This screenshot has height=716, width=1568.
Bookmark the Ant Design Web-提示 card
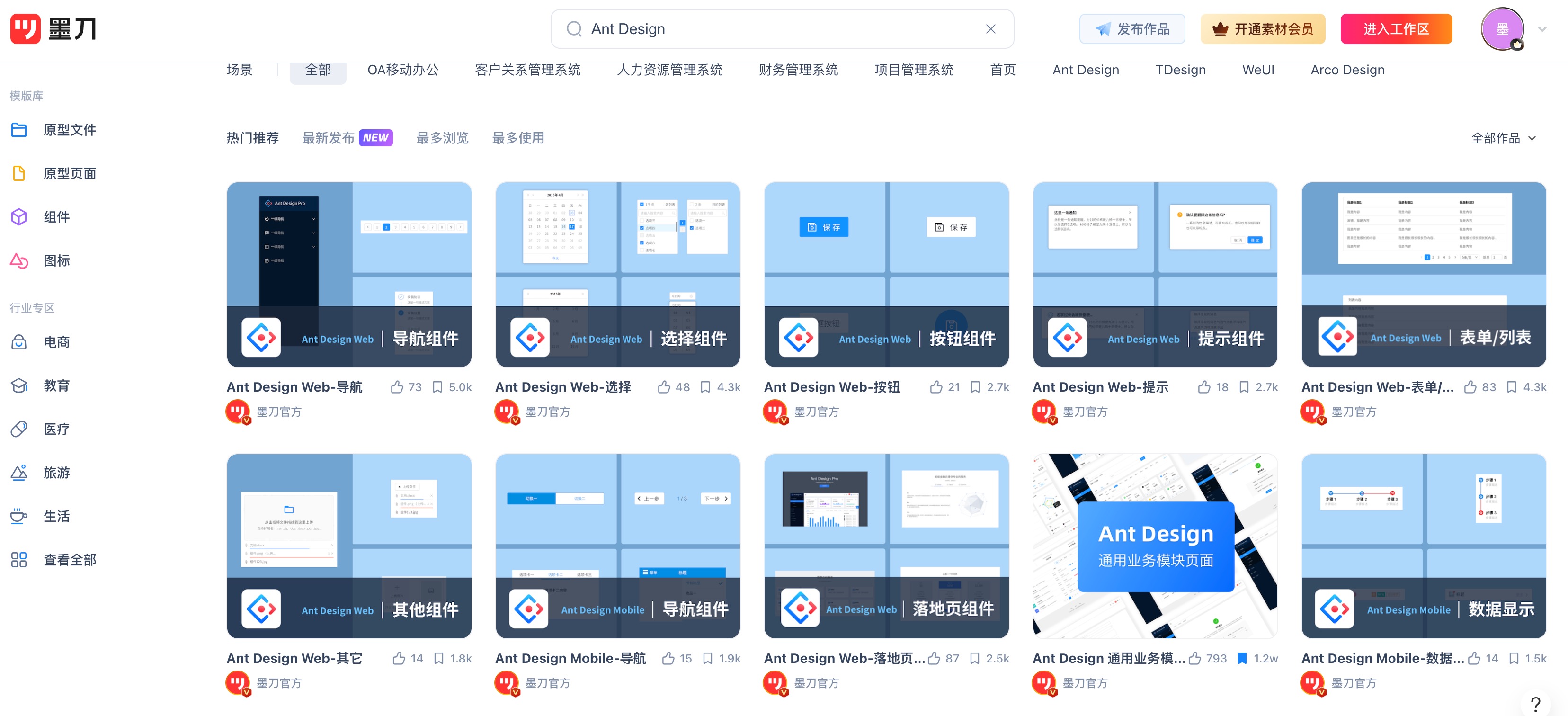point(1244,387)
